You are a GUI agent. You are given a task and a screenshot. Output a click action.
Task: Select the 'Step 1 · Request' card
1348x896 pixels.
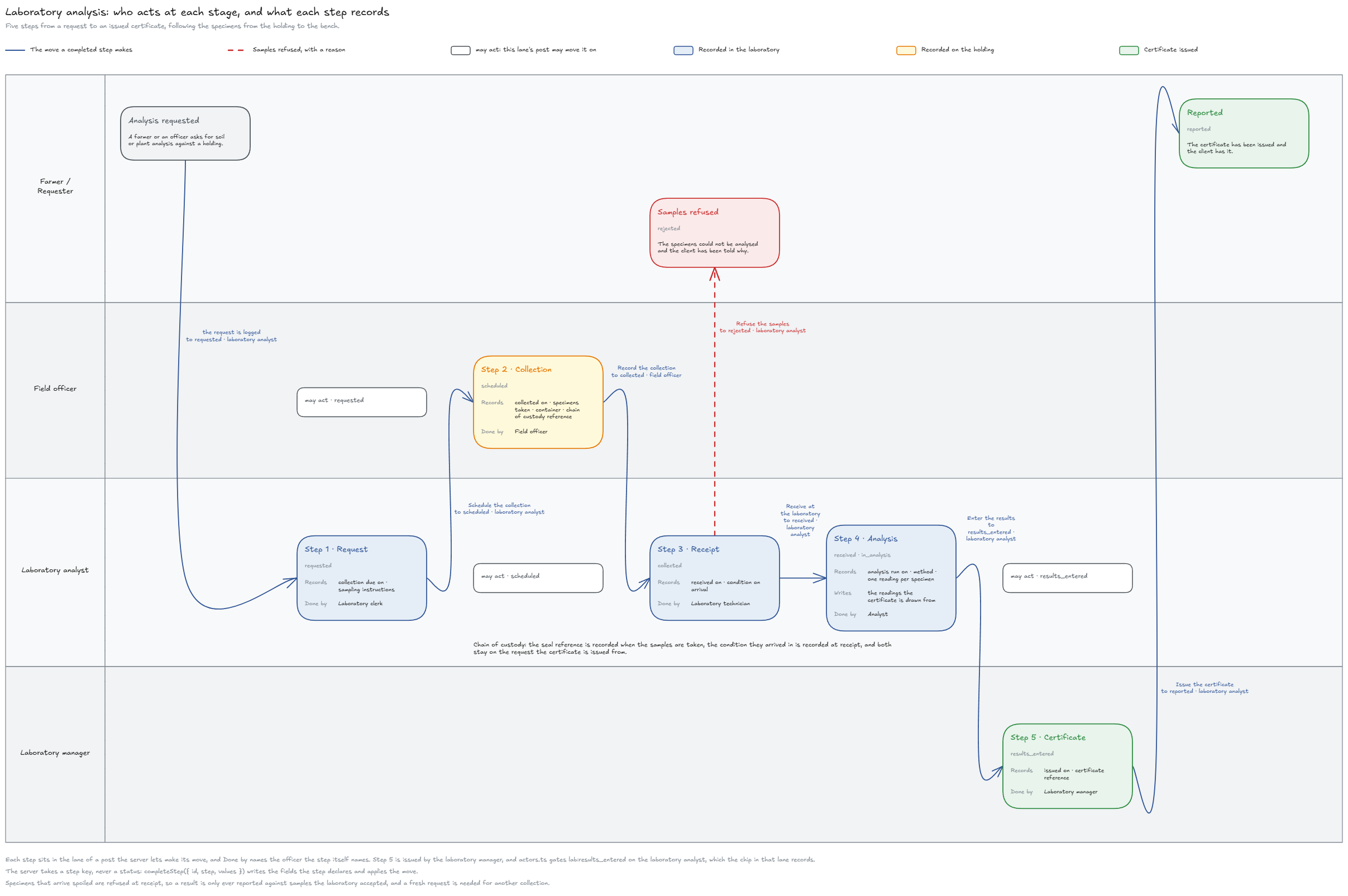(x=361, y=578)
